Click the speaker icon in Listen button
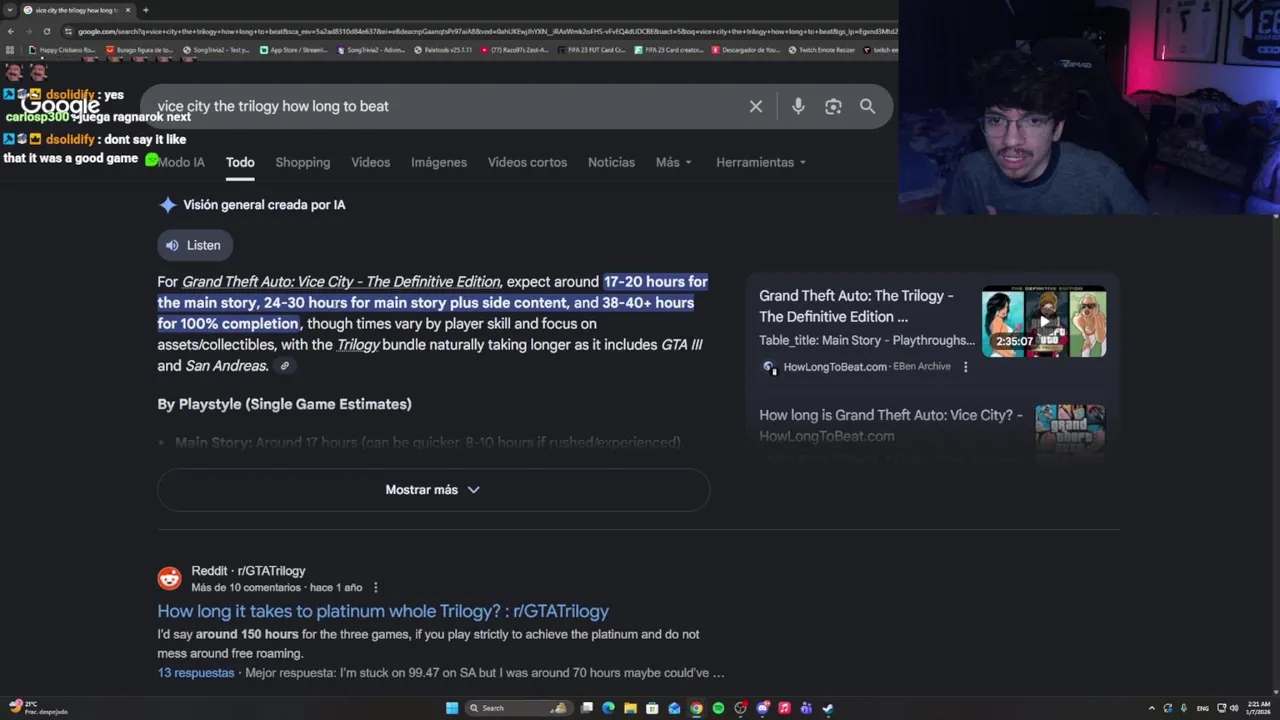1280x720 pixels. [173, 245]
